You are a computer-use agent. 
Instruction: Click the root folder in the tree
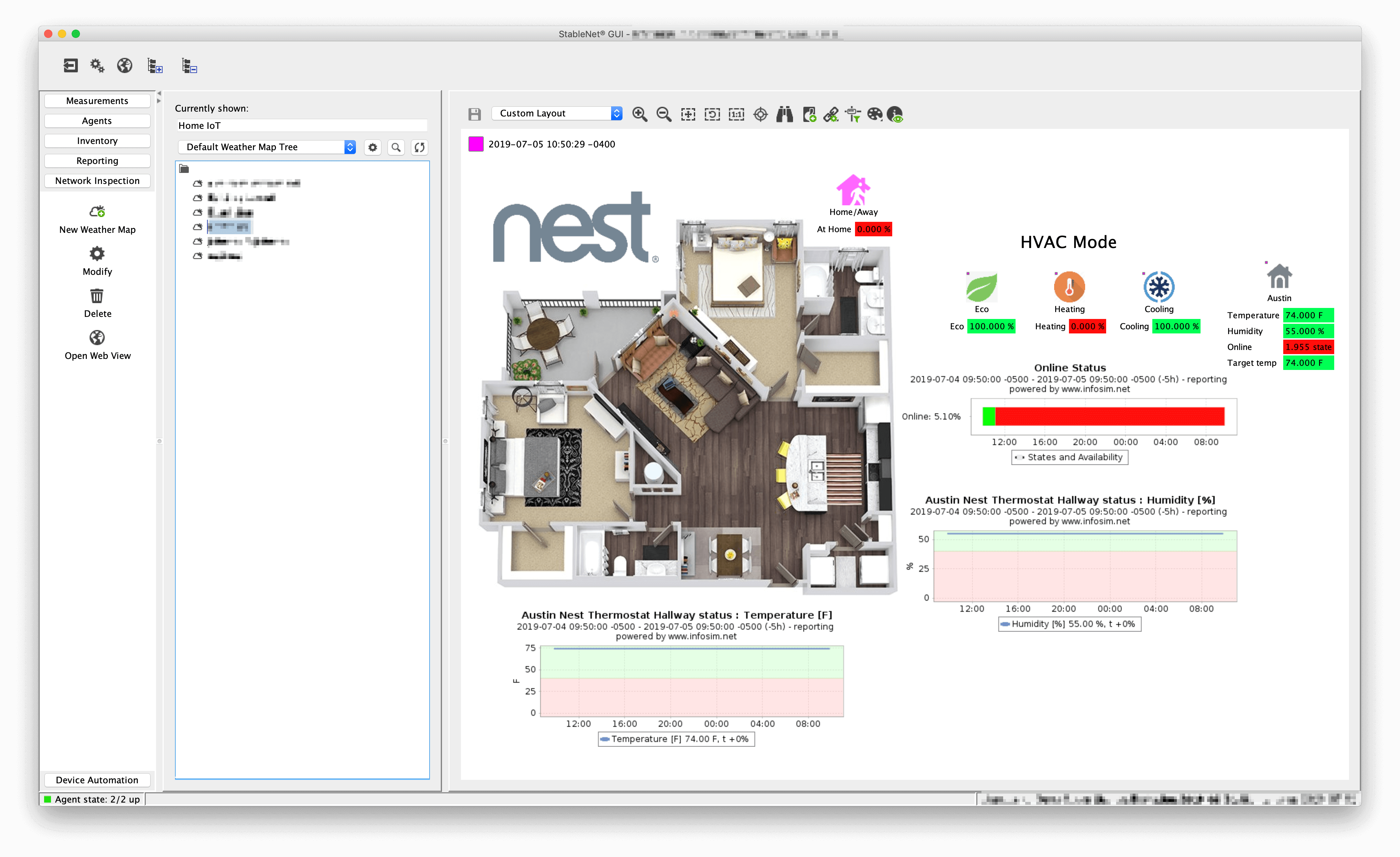click(184, 169)
